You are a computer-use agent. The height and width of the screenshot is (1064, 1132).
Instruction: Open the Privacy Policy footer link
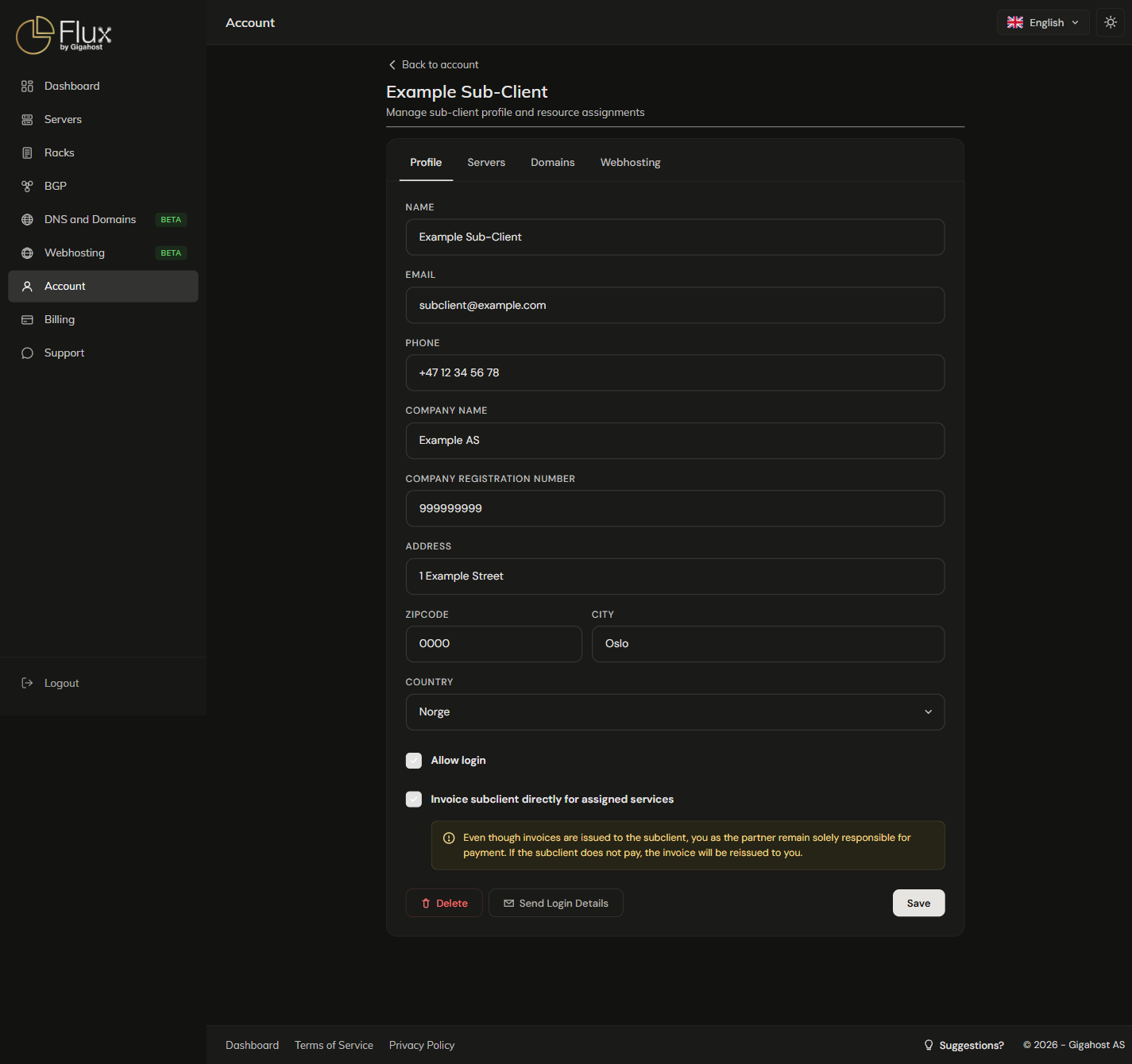(x=422, y=1045)
